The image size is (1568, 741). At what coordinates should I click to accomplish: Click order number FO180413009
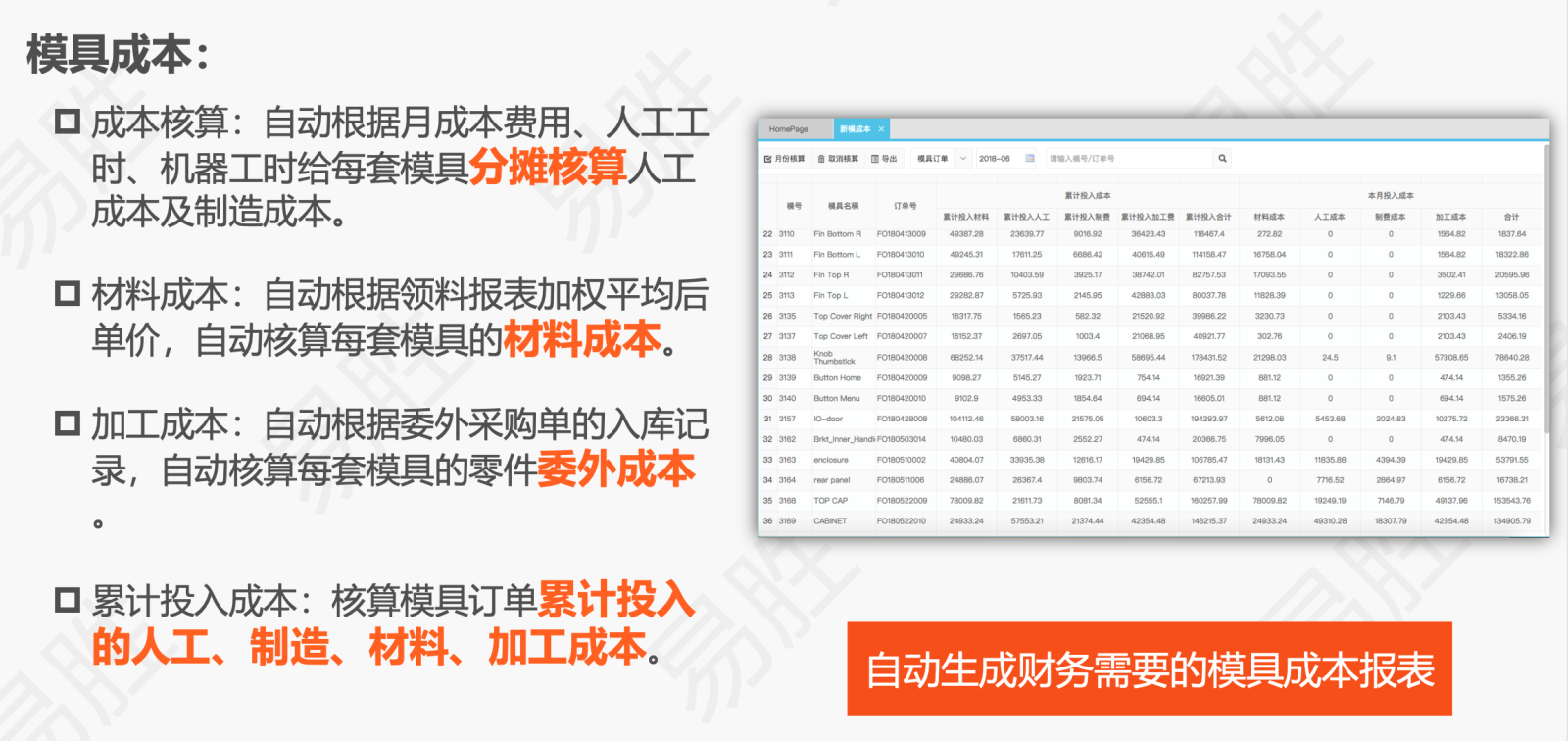click(x=902, y=234)
